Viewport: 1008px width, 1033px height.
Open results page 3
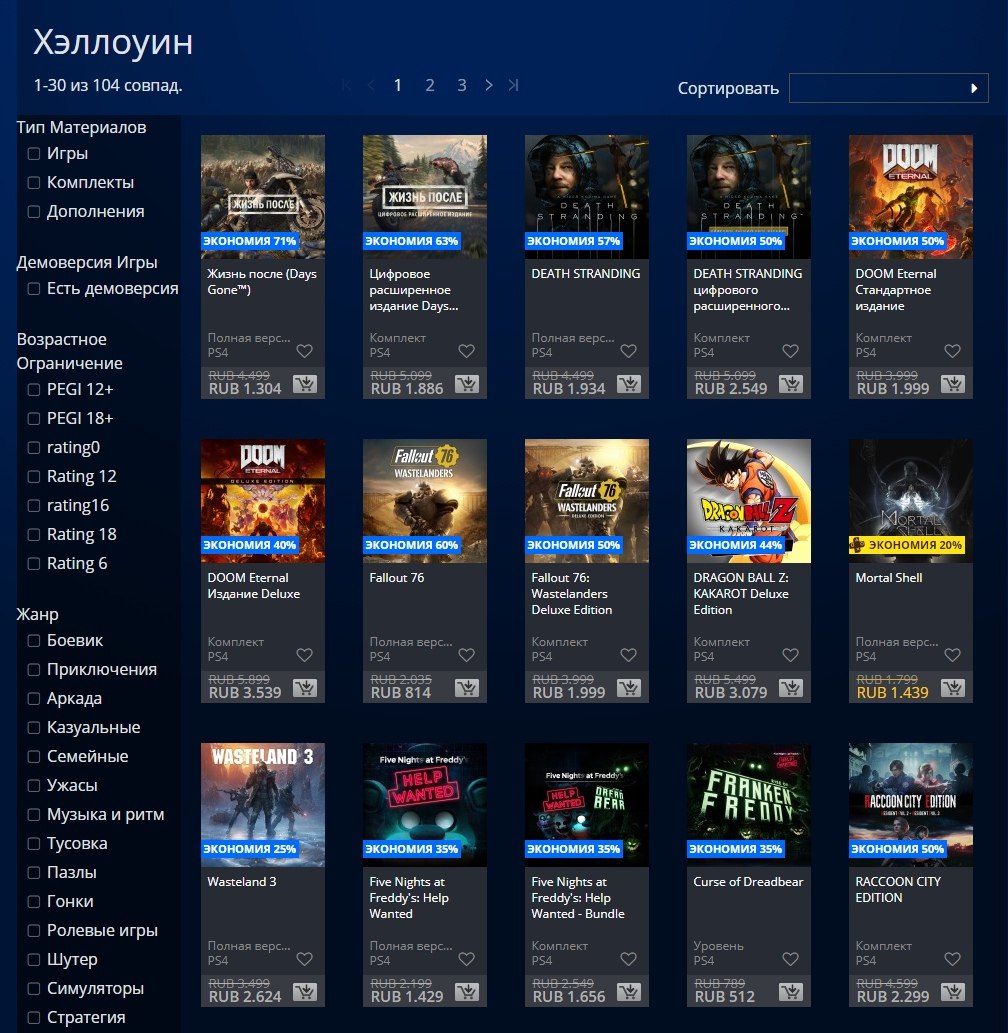462,85
